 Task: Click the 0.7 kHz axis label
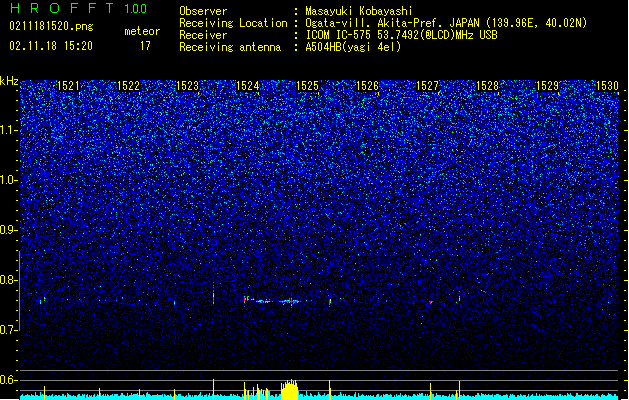click(8, 330)
